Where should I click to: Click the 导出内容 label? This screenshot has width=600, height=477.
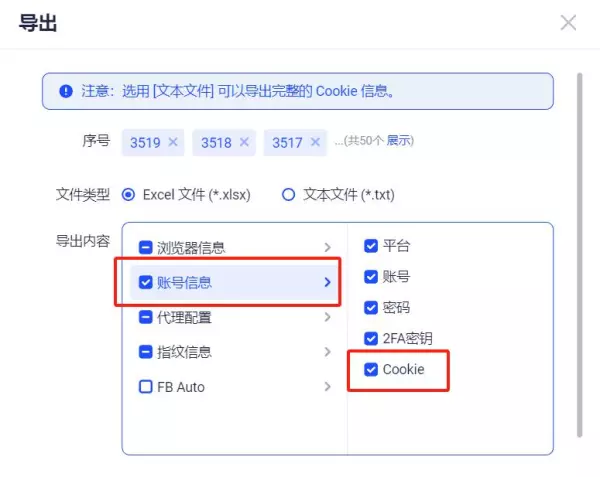click(83, 241)
